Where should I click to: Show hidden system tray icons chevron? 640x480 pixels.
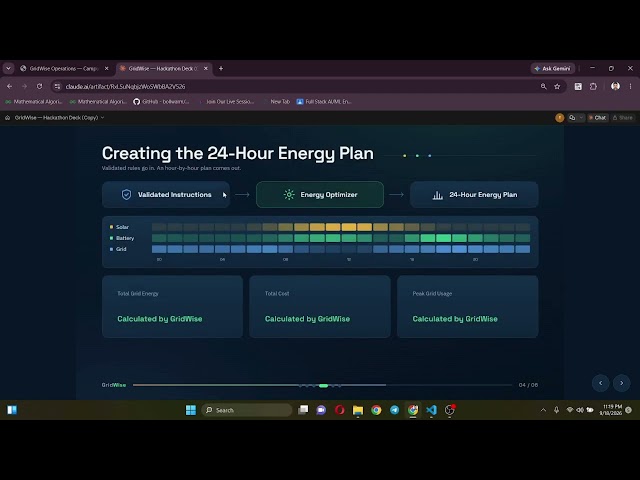point(543,410)
